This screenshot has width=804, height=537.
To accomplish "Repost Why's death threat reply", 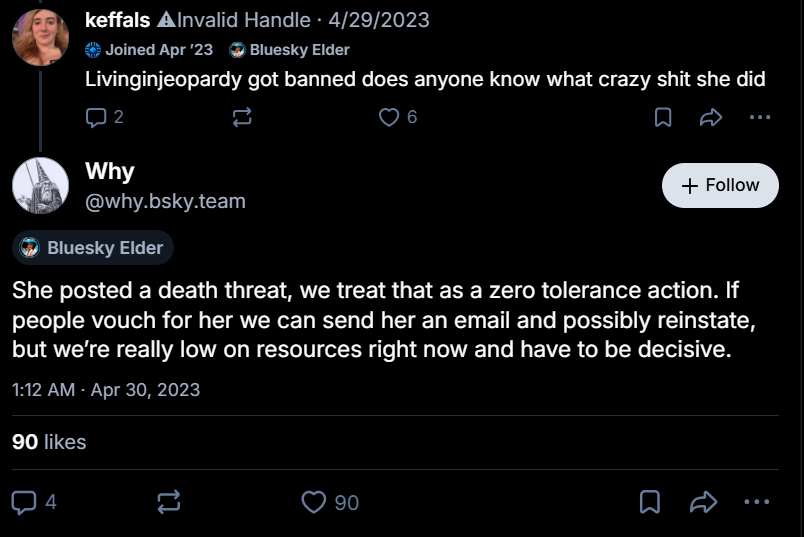I will [x=169, y=502].
